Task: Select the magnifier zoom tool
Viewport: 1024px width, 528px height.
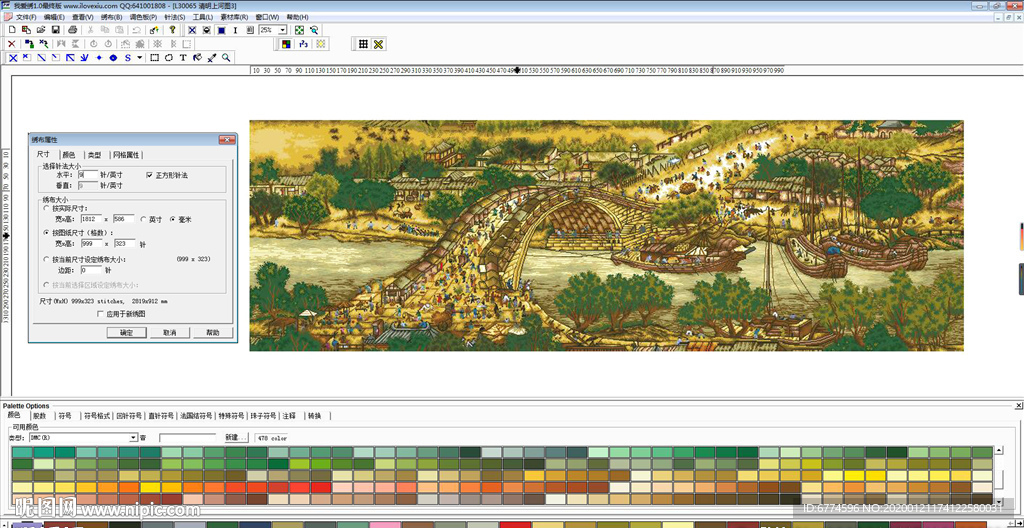Action: (x=226, y=58)
